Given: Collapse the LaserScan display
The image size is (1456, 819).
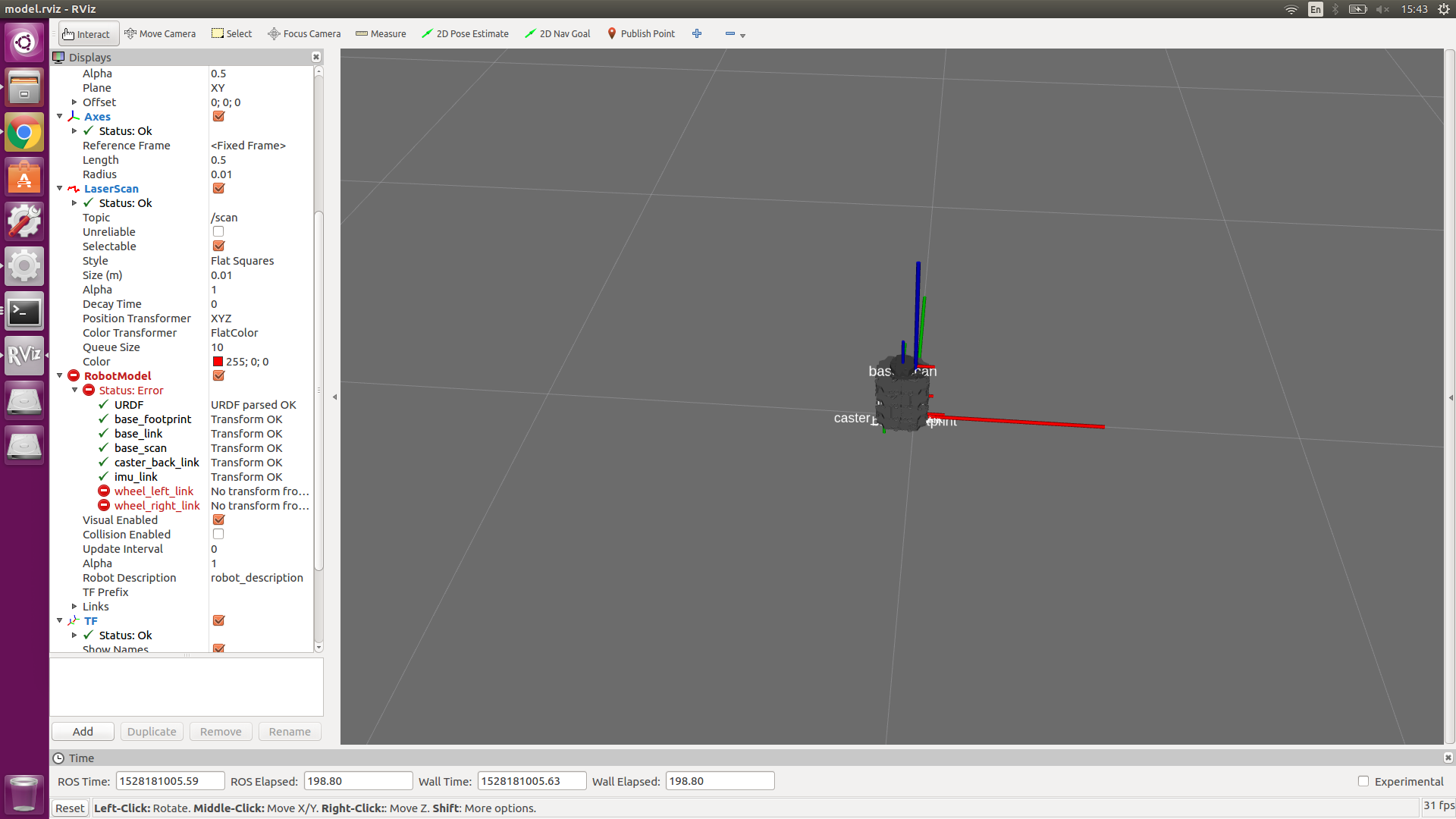Looking at the screenshot, I should (x=60, y=189).
